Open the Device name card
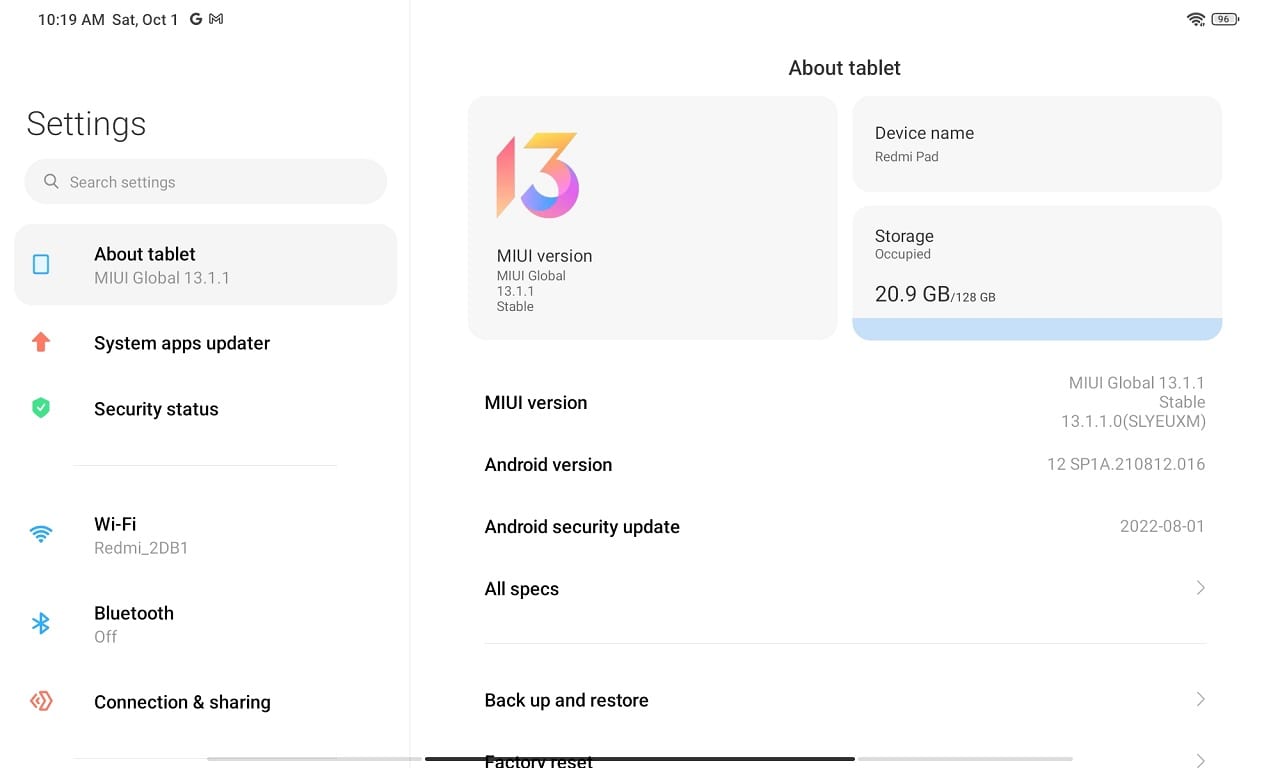 pyautogui.click(x=1036, y=143)
